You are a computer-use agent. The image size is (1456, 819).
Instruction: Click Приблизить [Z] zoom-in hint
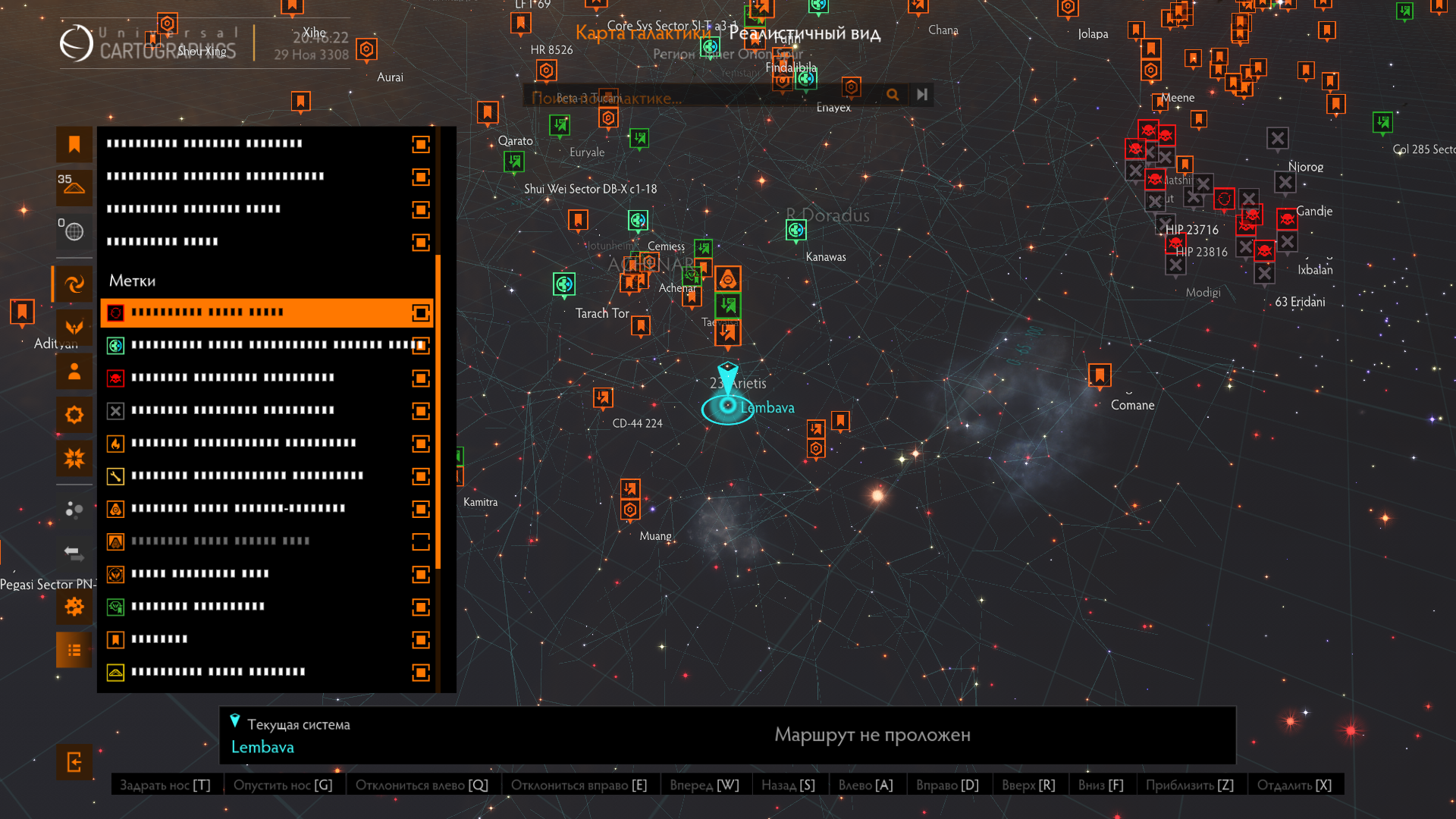tap(1190, 785)
